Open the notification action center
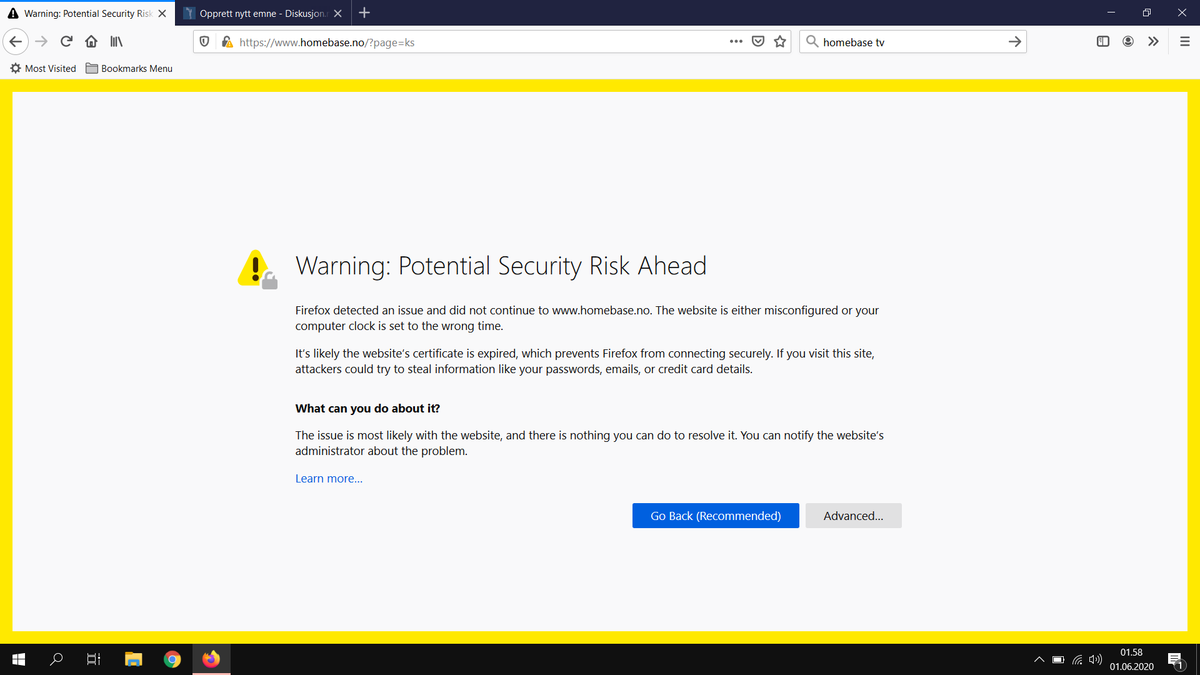This screenshot has height=675, width=1200. click(x=1176, y=659)
